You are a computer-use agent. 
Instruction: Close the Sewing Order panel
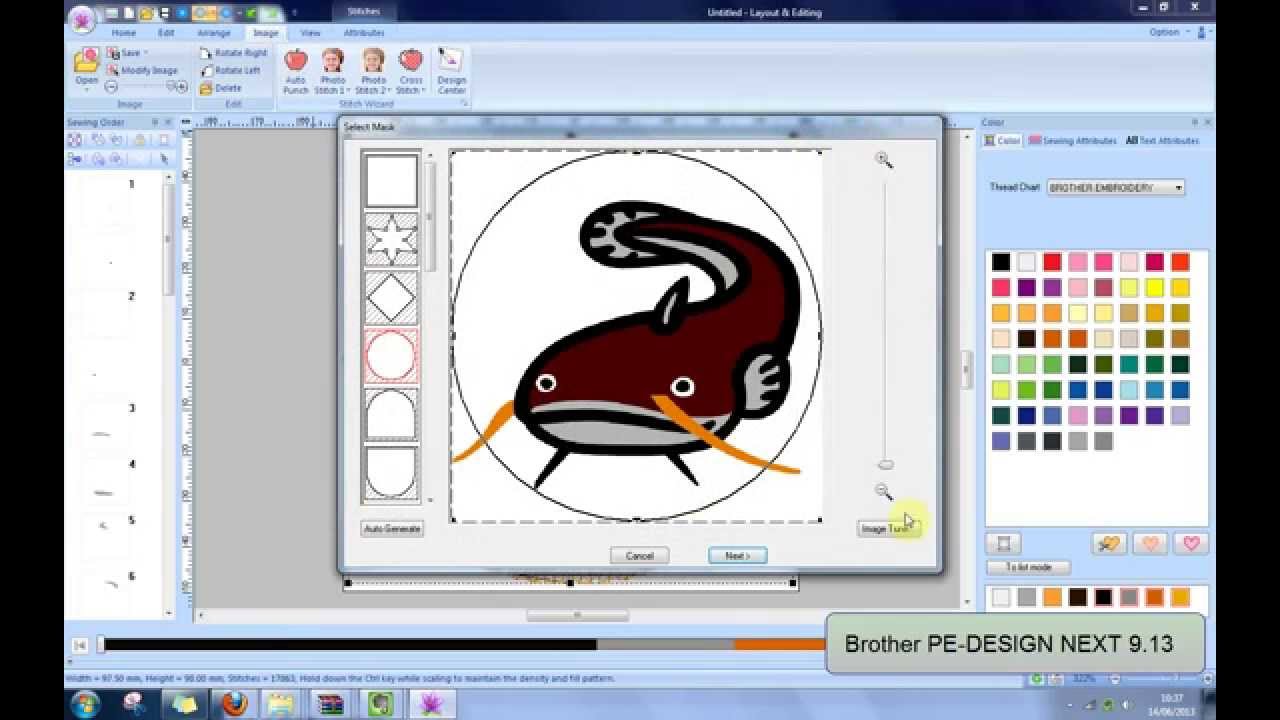[x=170, y=123]
